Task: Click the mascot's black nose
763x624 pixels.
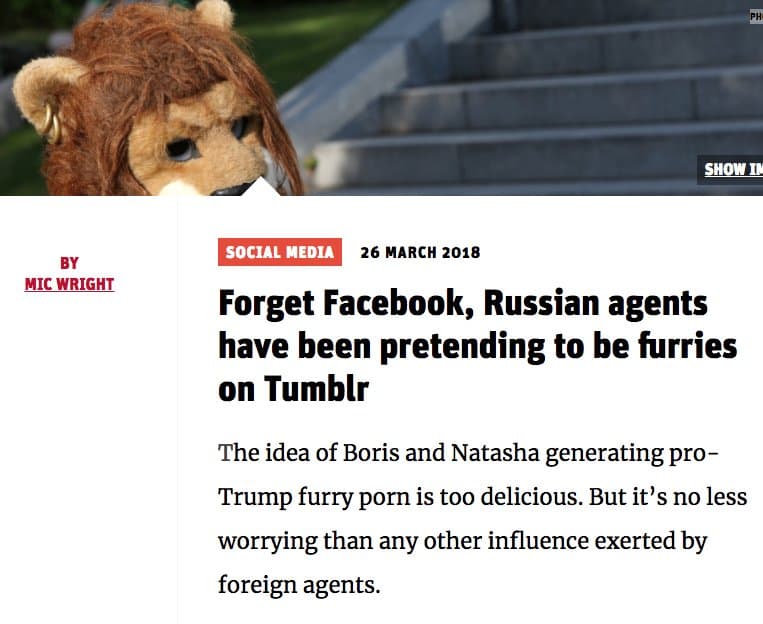Action: (232, 188)
